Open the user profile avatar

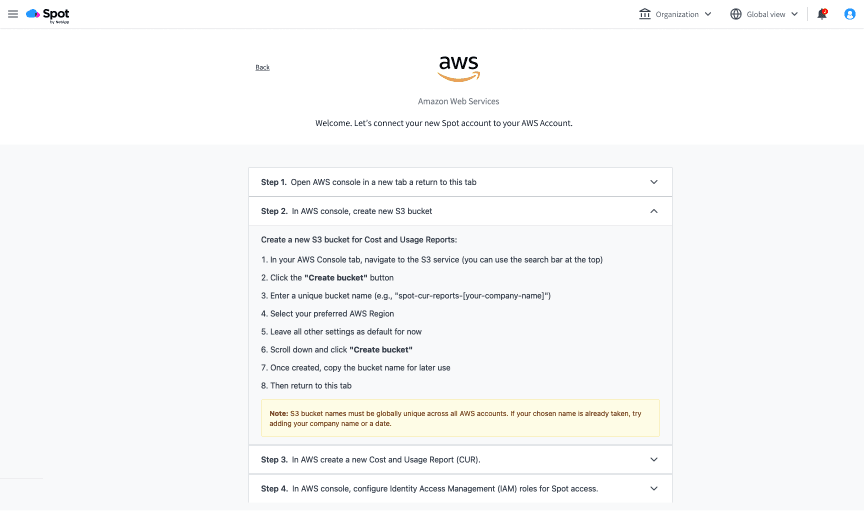tap(850, 14)
